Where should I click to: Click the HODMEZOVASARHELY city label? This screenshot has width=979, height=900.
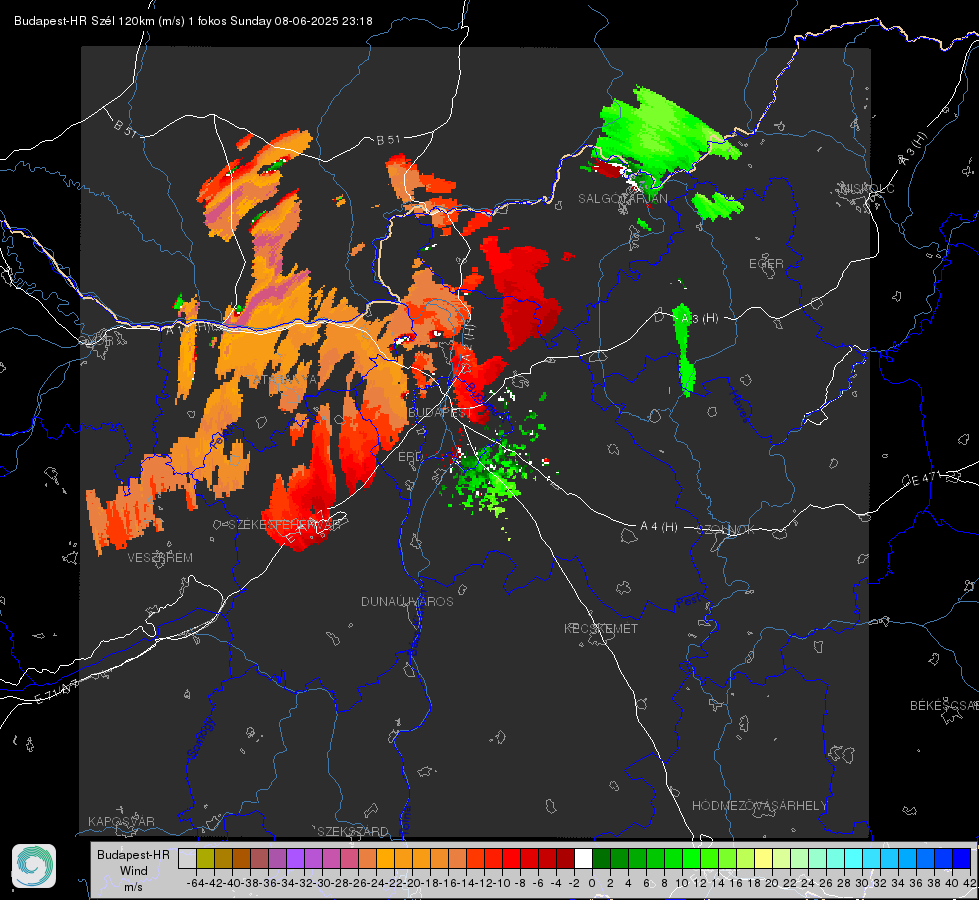[x=759, y=806]
